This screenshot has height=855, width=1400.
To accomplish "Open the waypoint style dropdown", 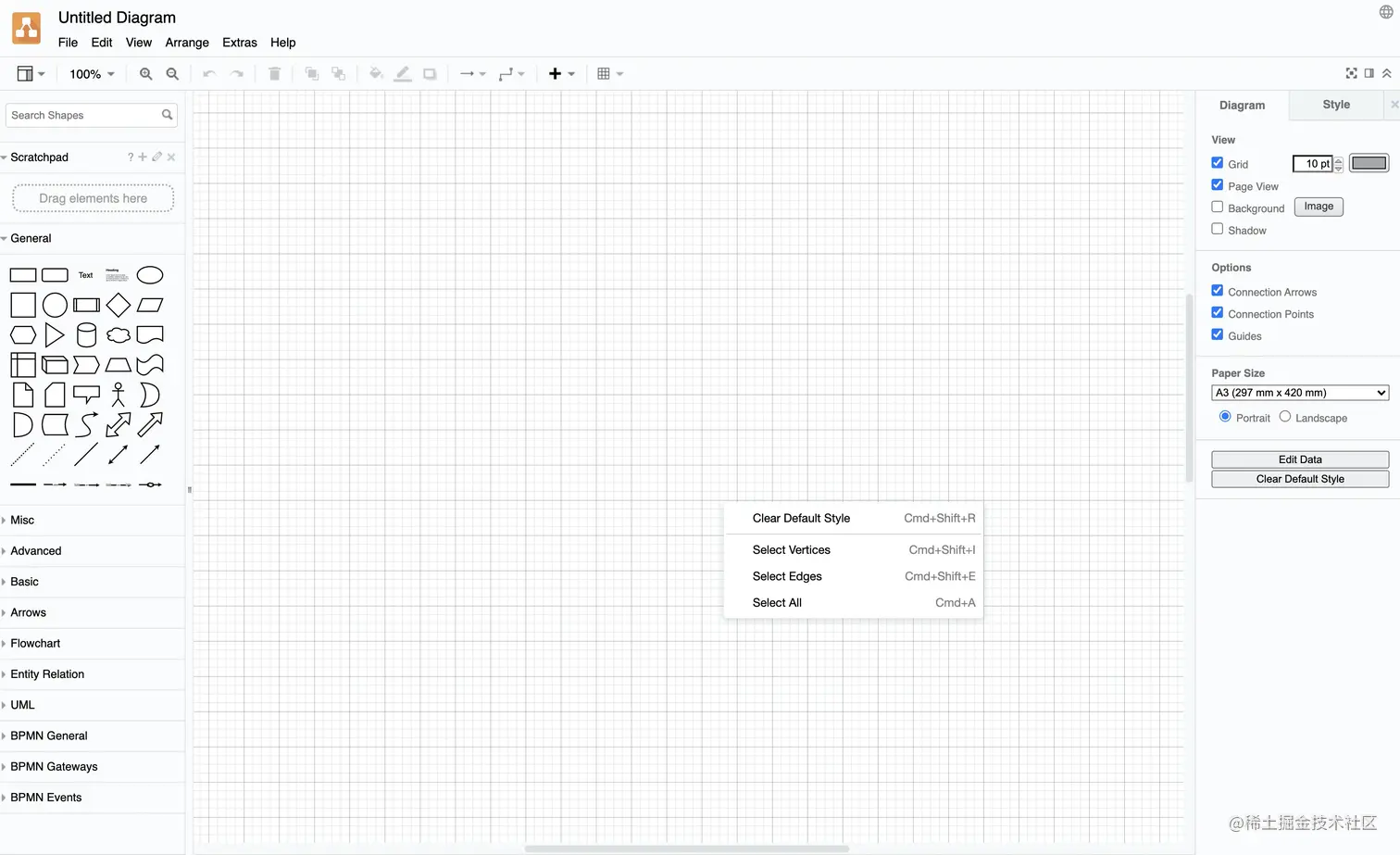I will [x=511, y=74].
